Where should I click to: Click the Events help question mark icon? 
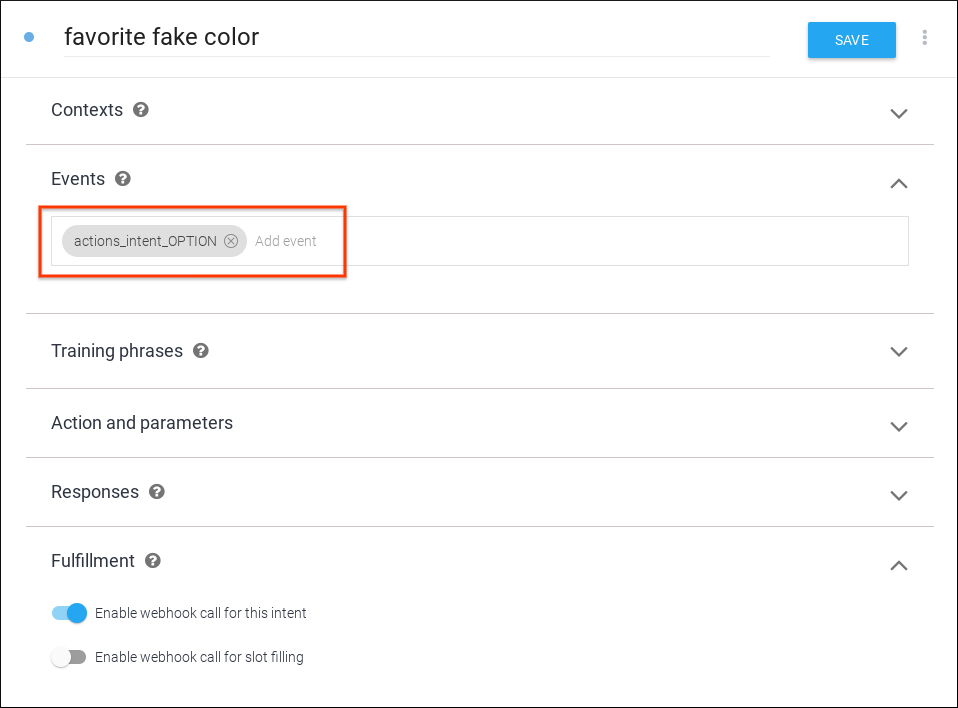[x=123, y=179]
